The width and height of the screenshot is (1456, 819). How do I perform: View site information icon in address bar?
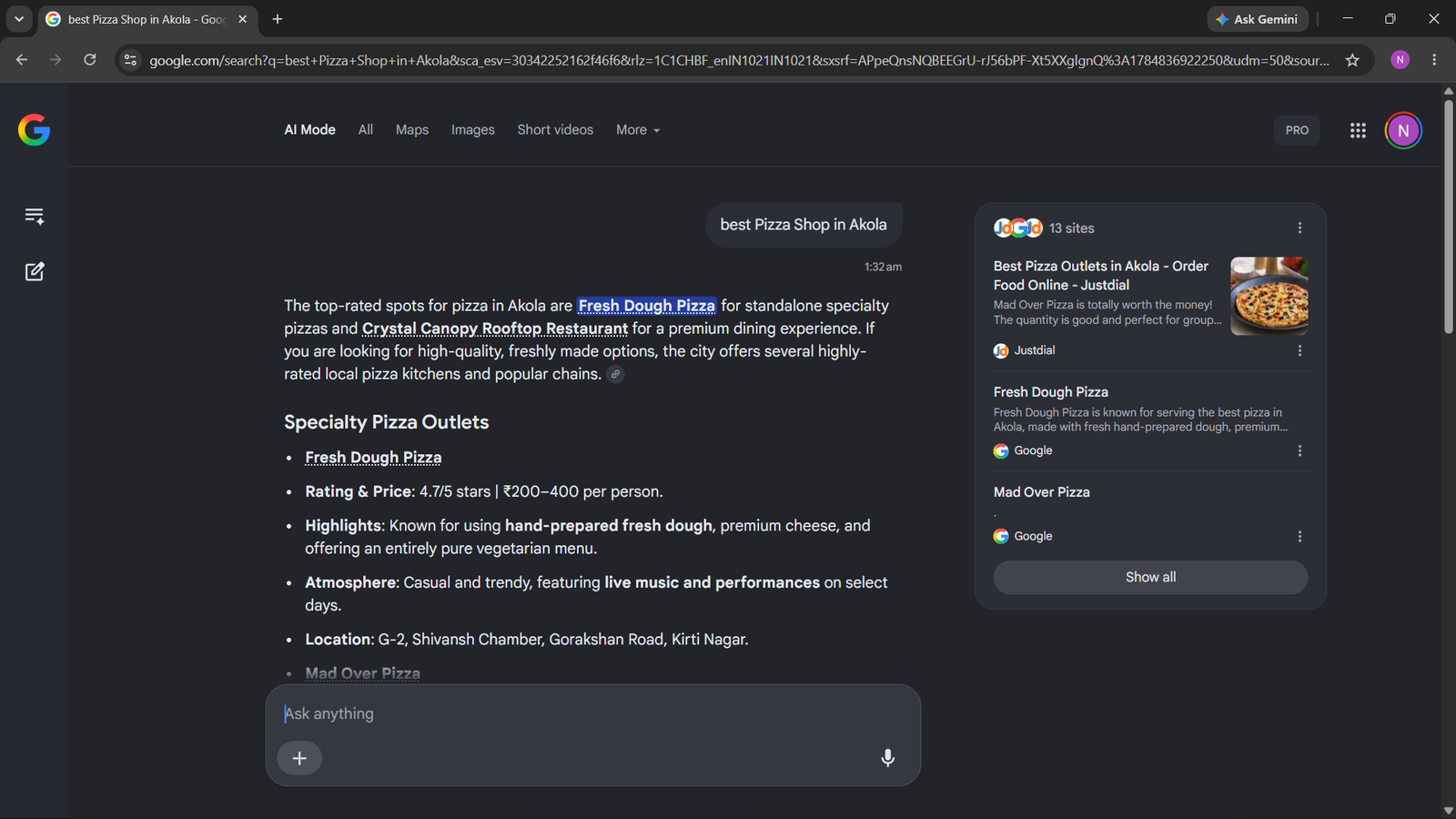point(130,60)
